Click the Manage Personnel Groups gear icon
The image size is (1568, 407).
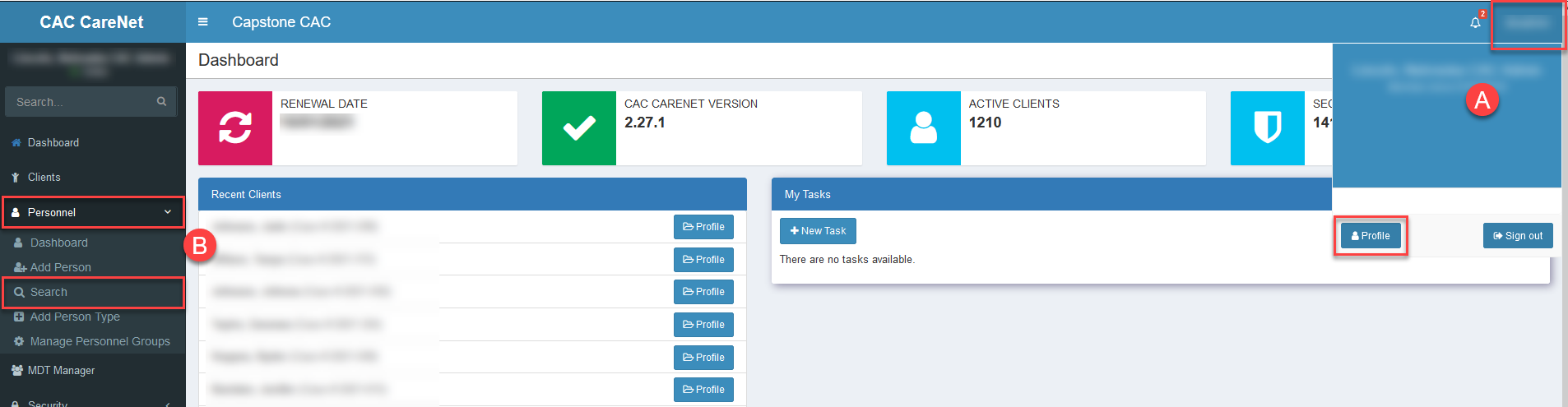click(x=19, y=341)
